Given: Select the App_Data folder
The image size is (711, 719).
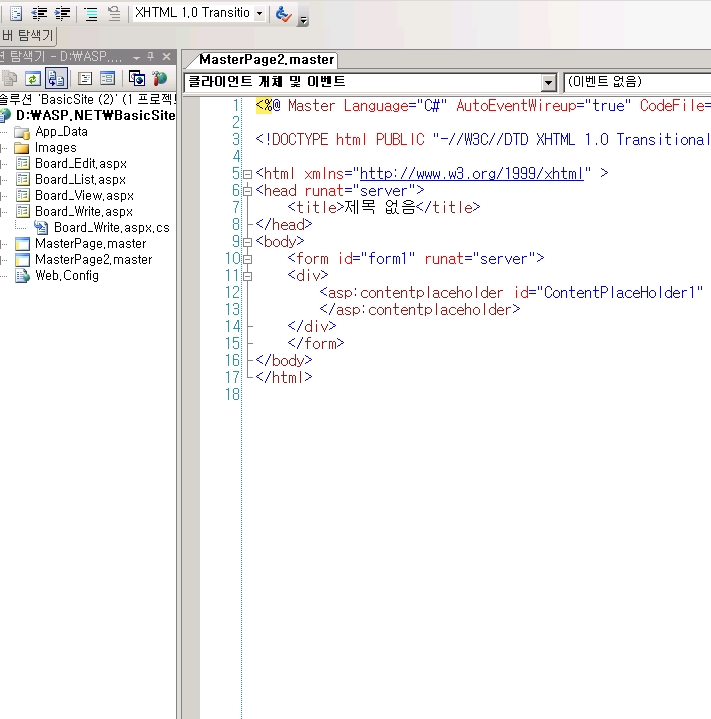Looking at the screenshot, I should coord(61,132).
